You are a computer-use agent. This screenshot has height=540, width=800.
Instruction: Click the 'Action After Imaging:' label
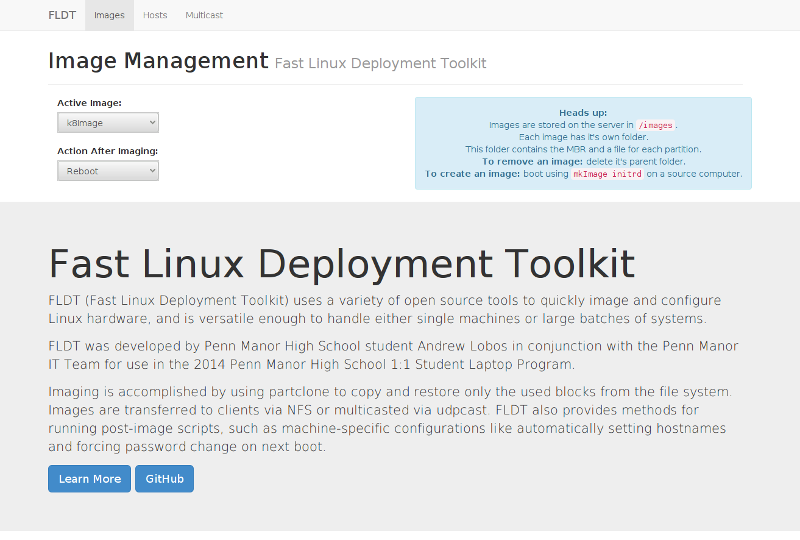108,151
